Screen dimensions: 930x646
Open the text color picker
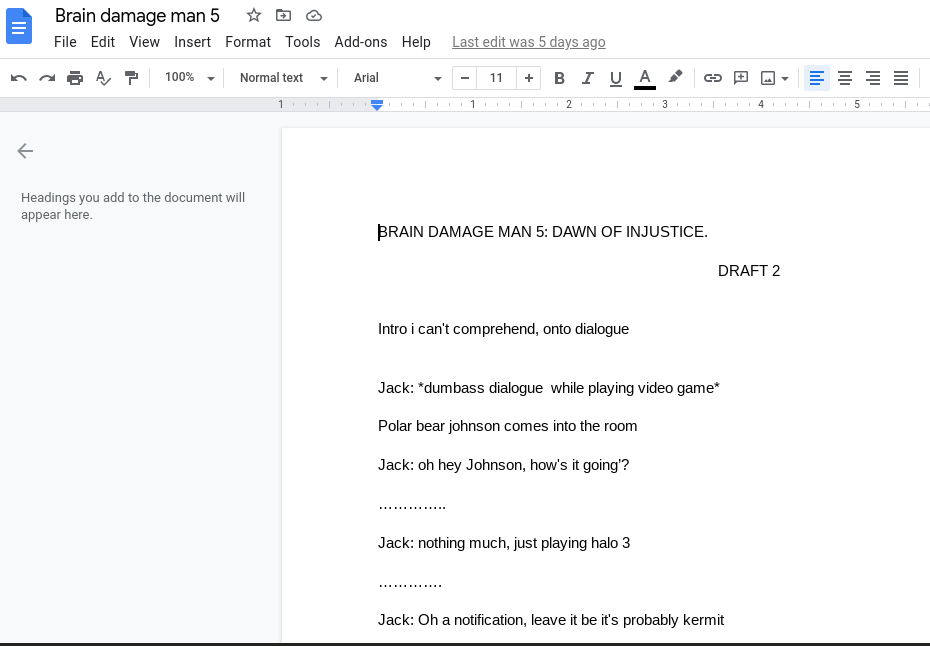[x=645, y=78]
